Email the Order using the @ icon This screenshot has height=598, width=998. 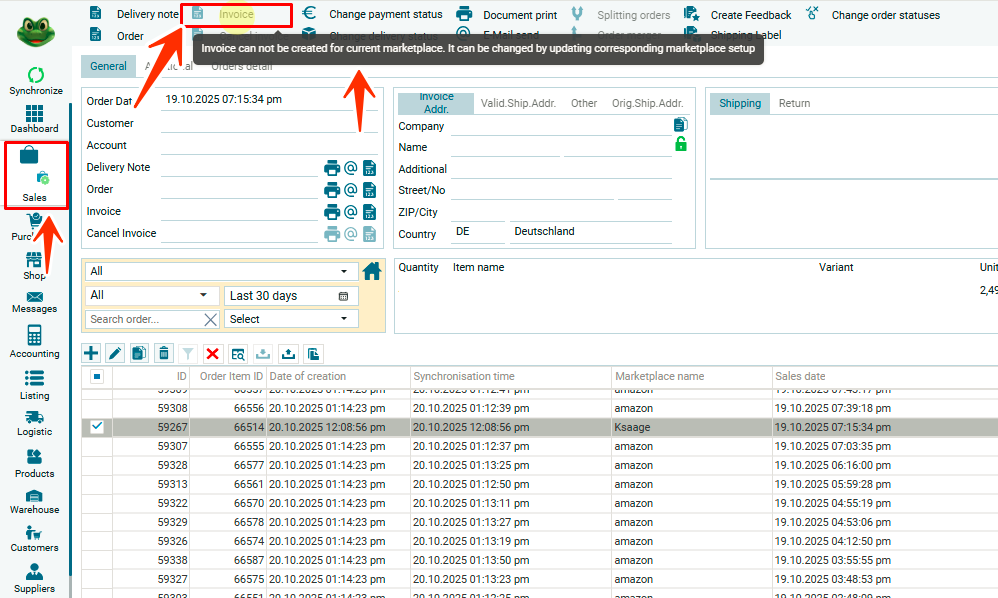click(351, 190)
